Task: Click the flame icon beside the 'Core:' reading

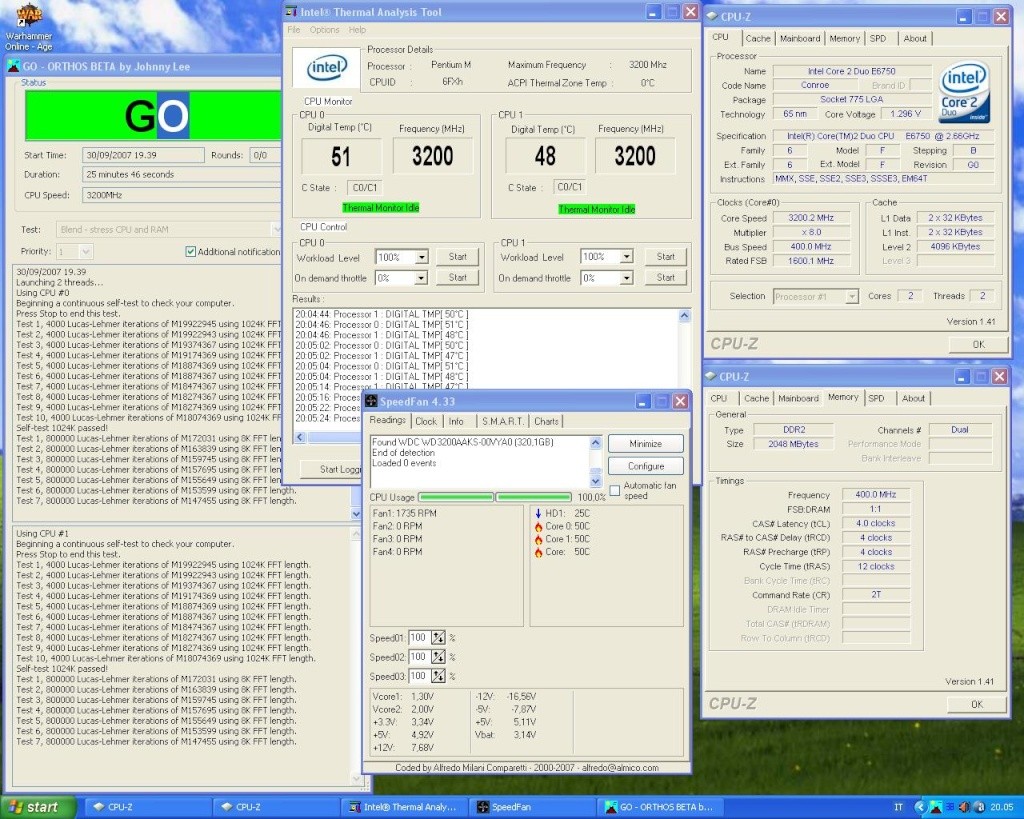Action: [x=538, y=553]
